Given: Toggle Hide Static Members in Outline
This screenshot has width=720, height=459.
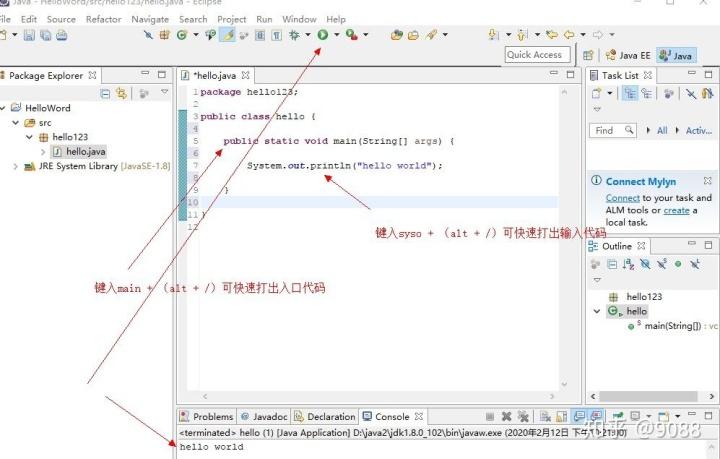Looking at the screenshot, I should pos(662,264).
